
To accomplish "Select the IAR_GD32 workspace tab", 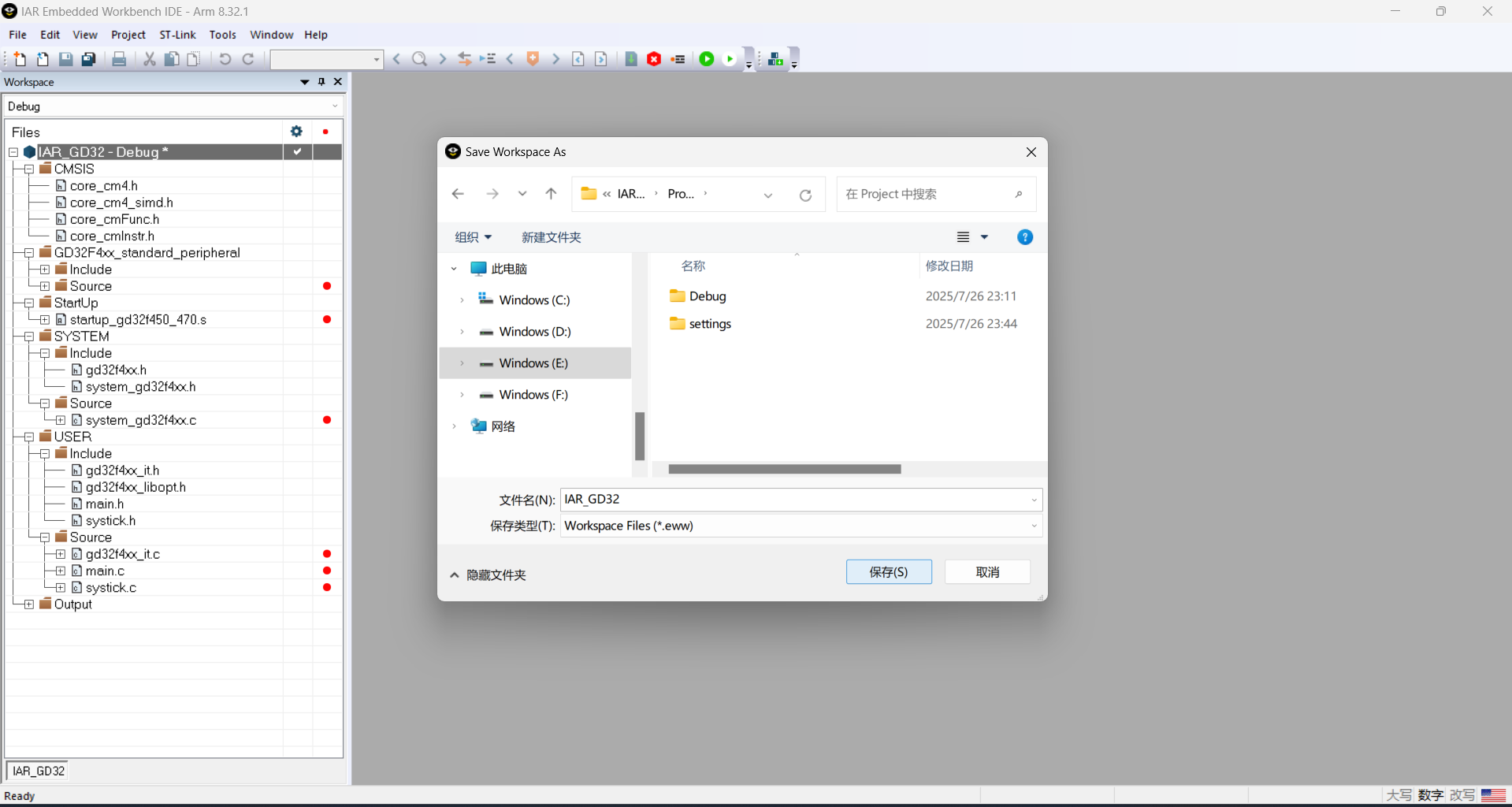I will (x=38, y=771).
